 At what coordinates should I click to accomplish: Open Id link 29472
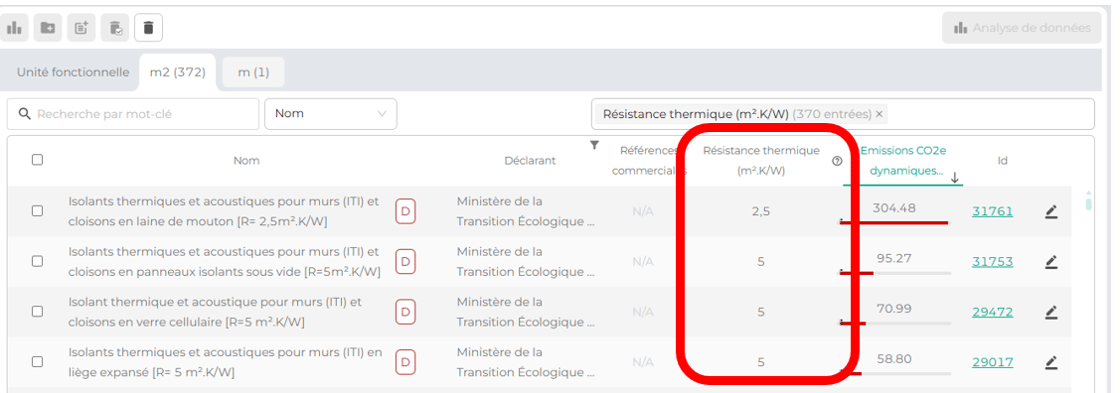992,312
